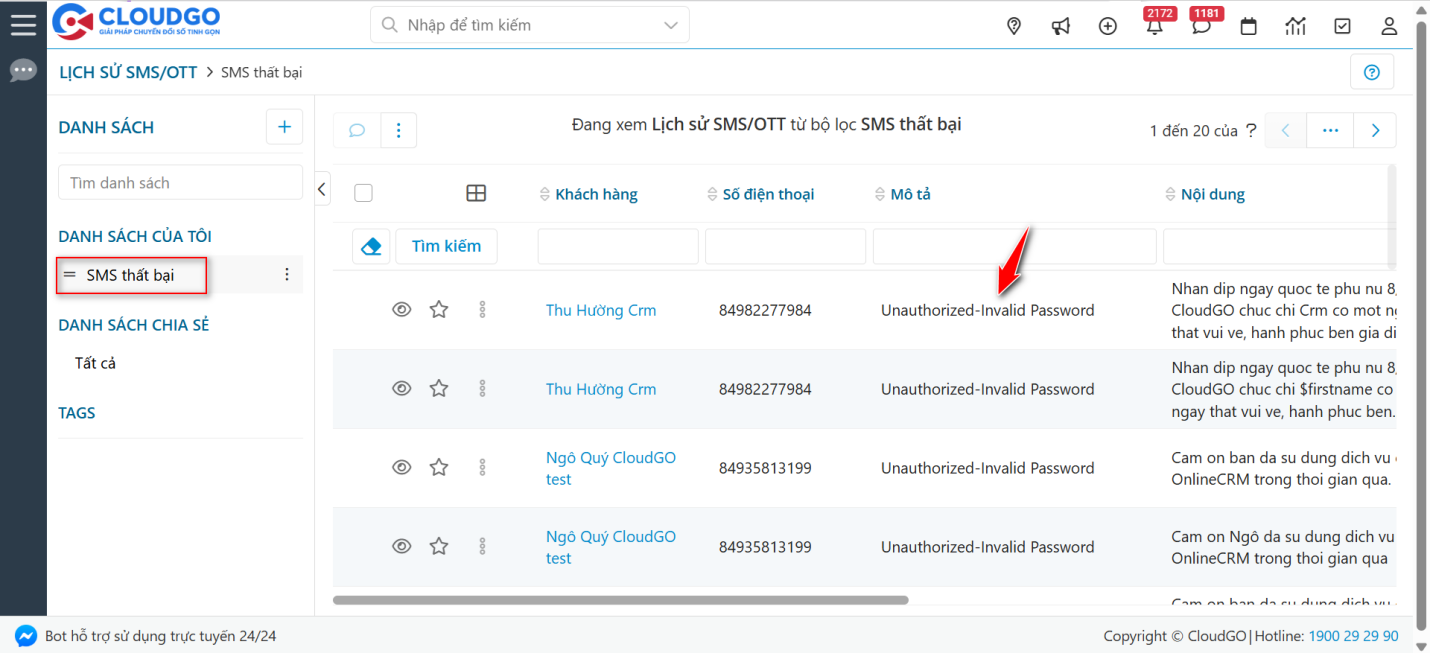Open the user profile icon
The image size is (1430, 653).
click(1389, 26)
